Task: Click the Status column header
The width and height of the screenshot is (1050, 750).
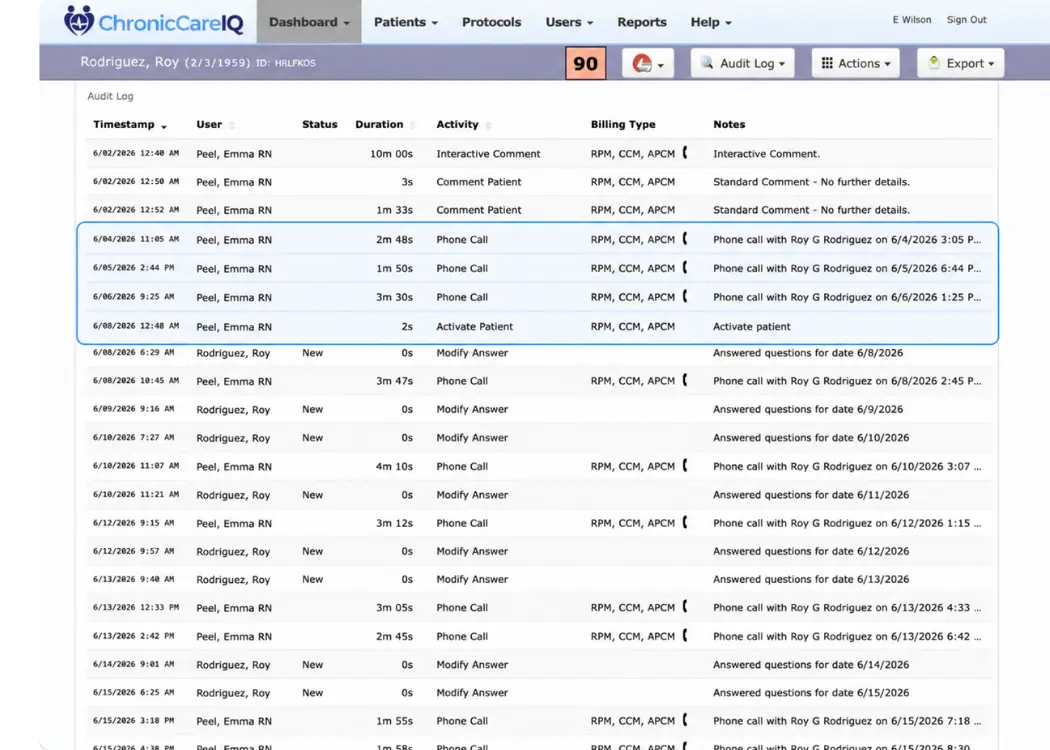Action: point(319,125)
